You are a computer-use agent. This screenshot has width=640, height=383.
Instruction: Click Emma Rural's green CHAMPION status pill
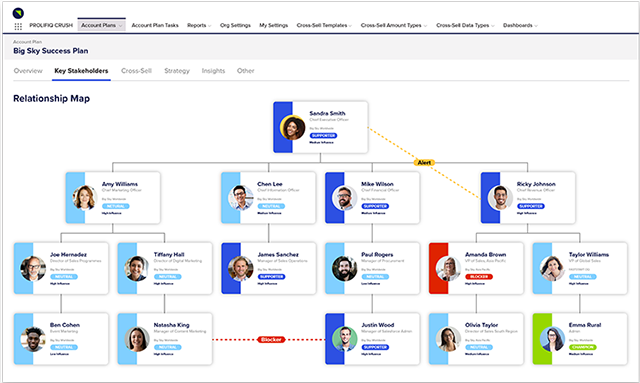click(582, 347)
